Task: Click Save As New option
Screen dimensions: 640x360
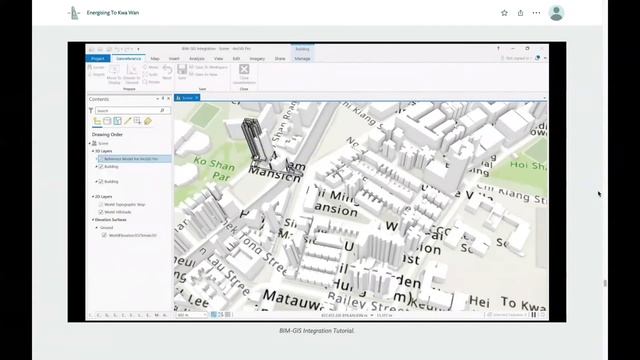Action: 203,74
